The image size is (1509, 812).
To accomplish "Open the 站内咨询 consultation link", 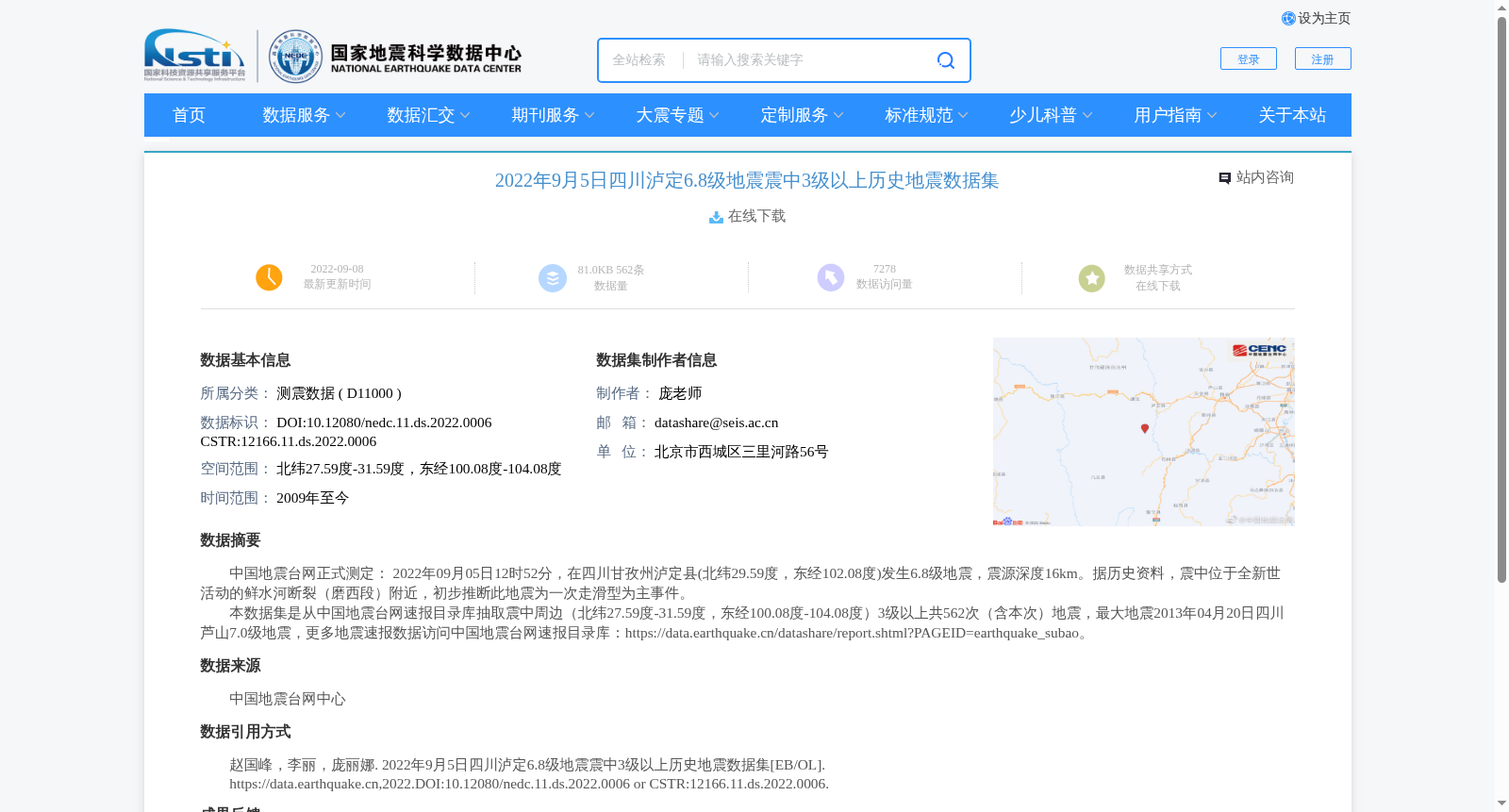I will tap(1265, 178).
